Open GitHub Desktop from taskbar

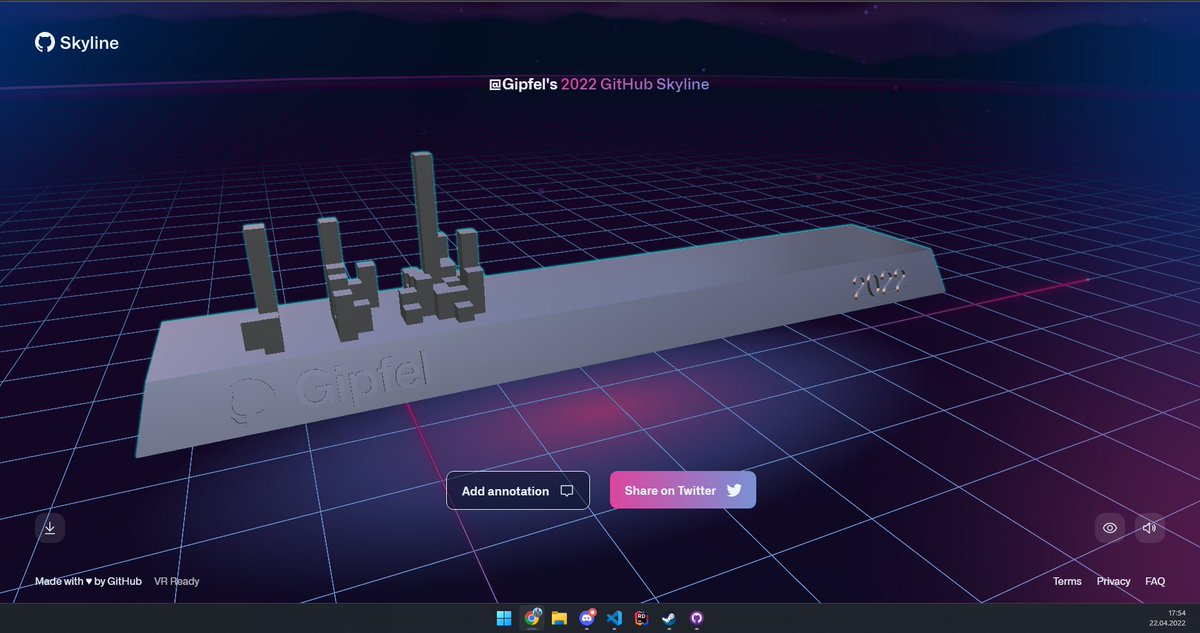(x=696, y=618)
